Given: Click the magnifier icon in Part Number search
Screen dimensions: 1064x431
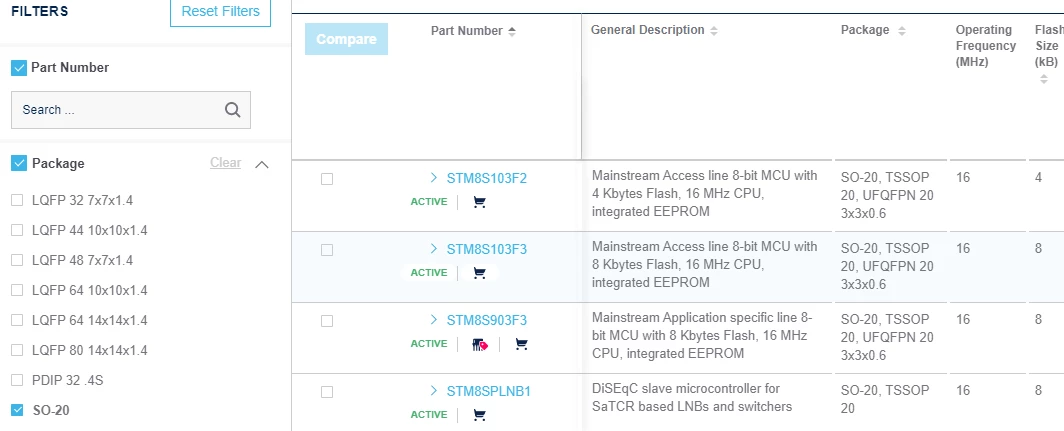Looking at the screenshot, I should click(233, 110).
